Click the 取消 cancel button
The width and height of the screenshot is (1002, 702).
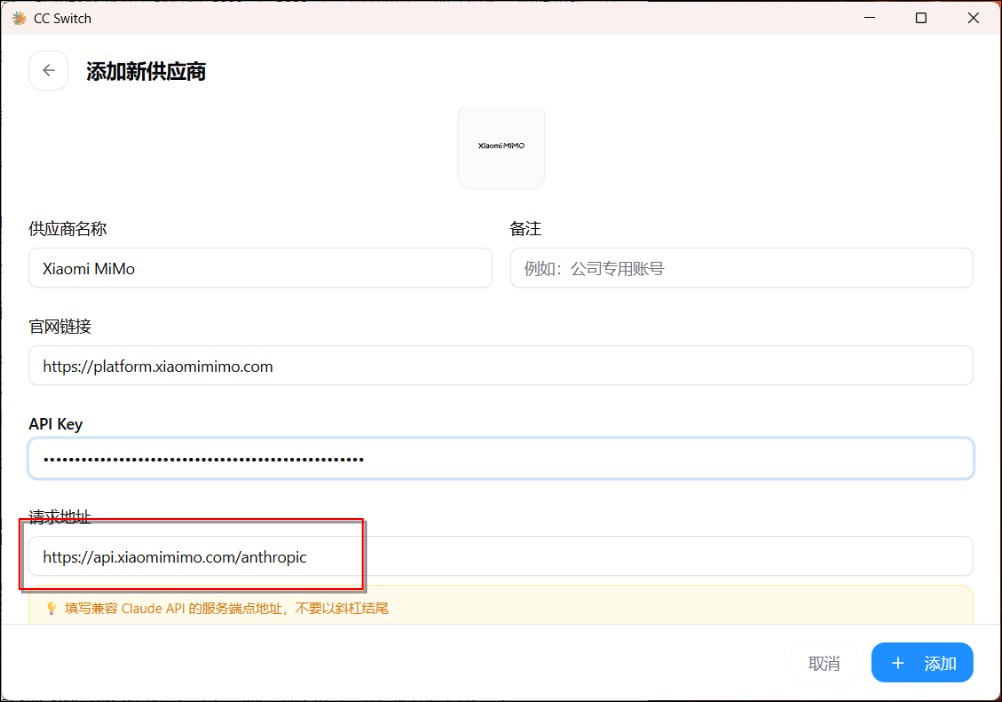(824, 663)
